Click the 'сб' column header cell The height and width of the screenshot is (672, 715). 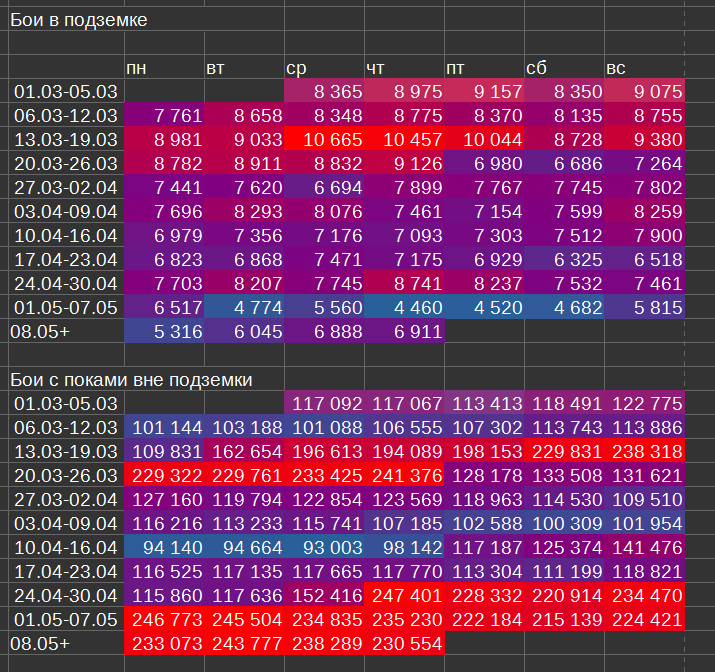point(565,67)
